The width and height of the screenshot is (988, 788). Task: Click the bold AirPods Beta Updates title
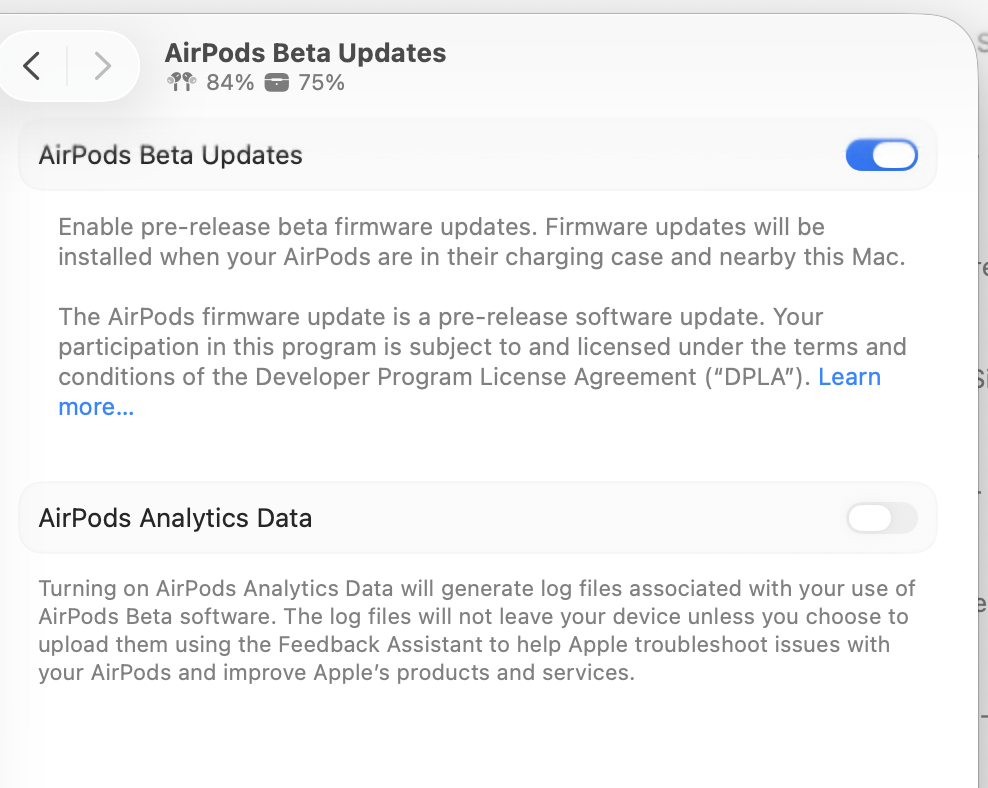tap(305, 53)
